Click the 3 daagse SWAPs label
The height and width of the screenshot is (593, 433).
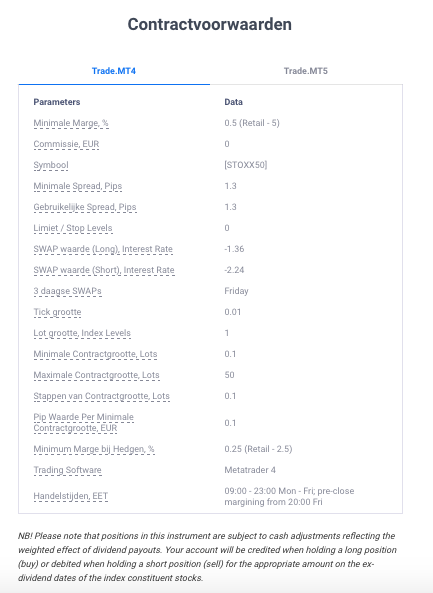pos(67,291)
